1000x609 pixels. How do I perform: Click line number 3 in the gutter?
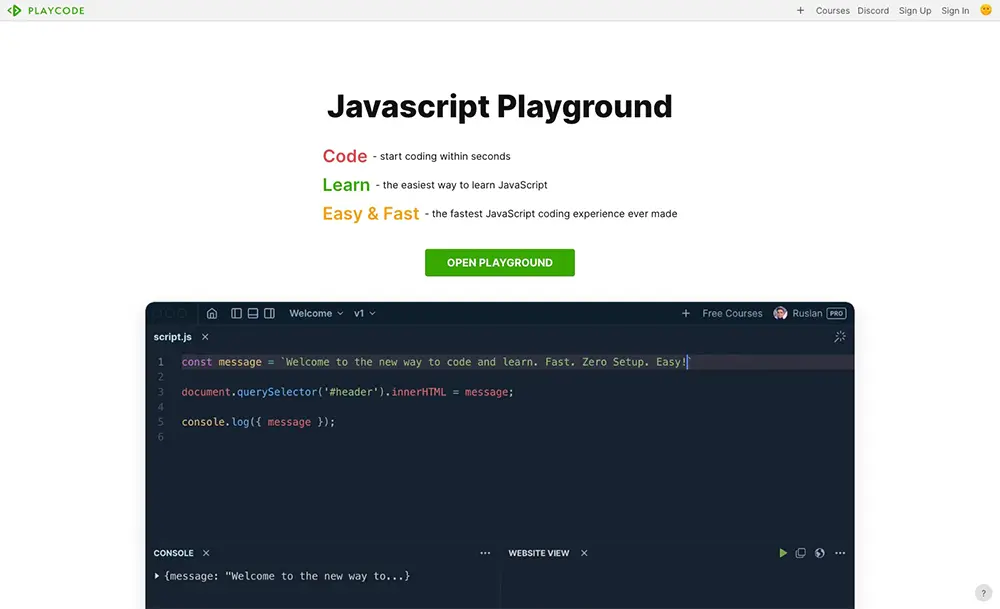pos(161,392)
